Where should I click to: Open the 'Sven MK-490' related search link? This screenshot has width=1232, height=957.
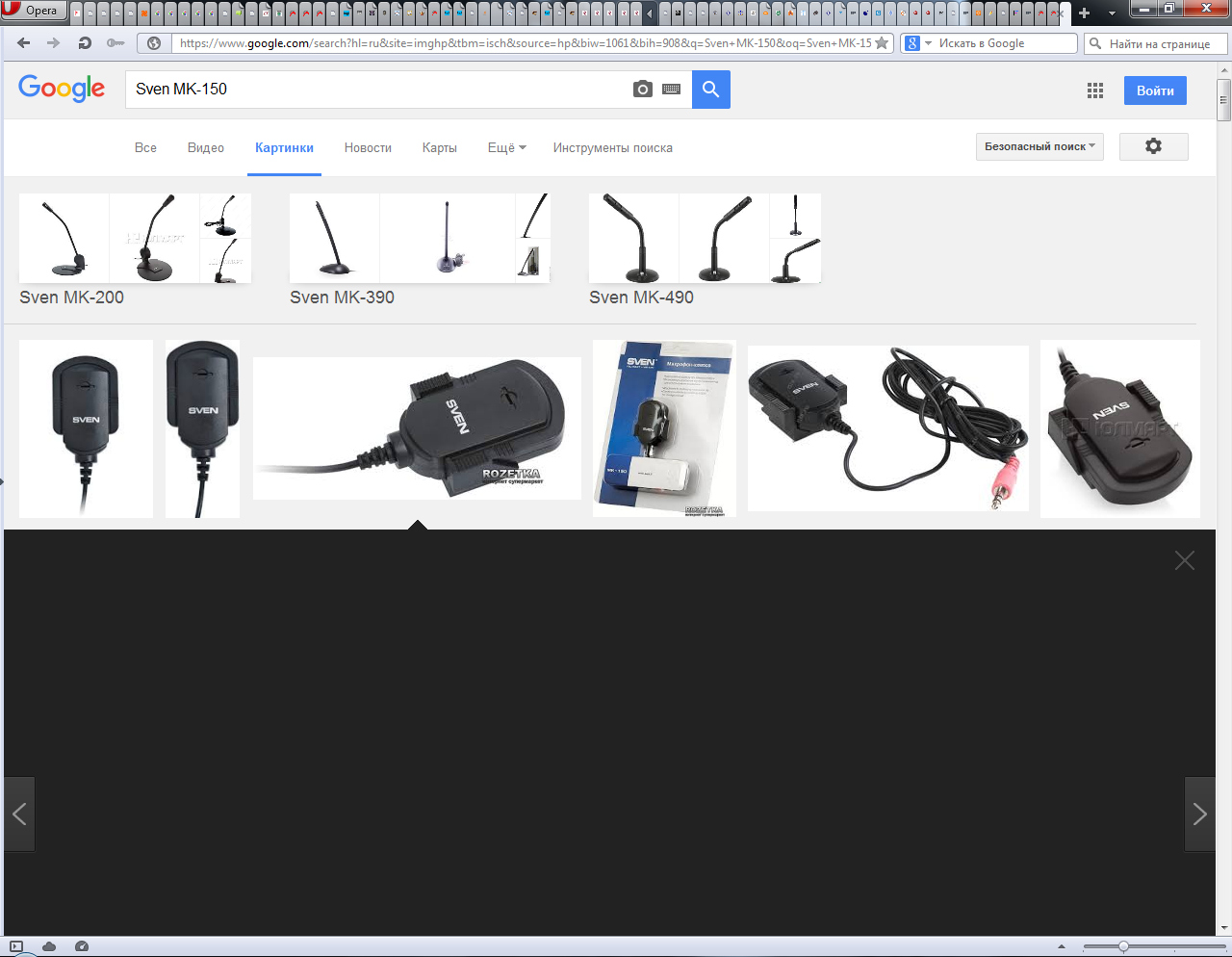[x=642, y=297]
